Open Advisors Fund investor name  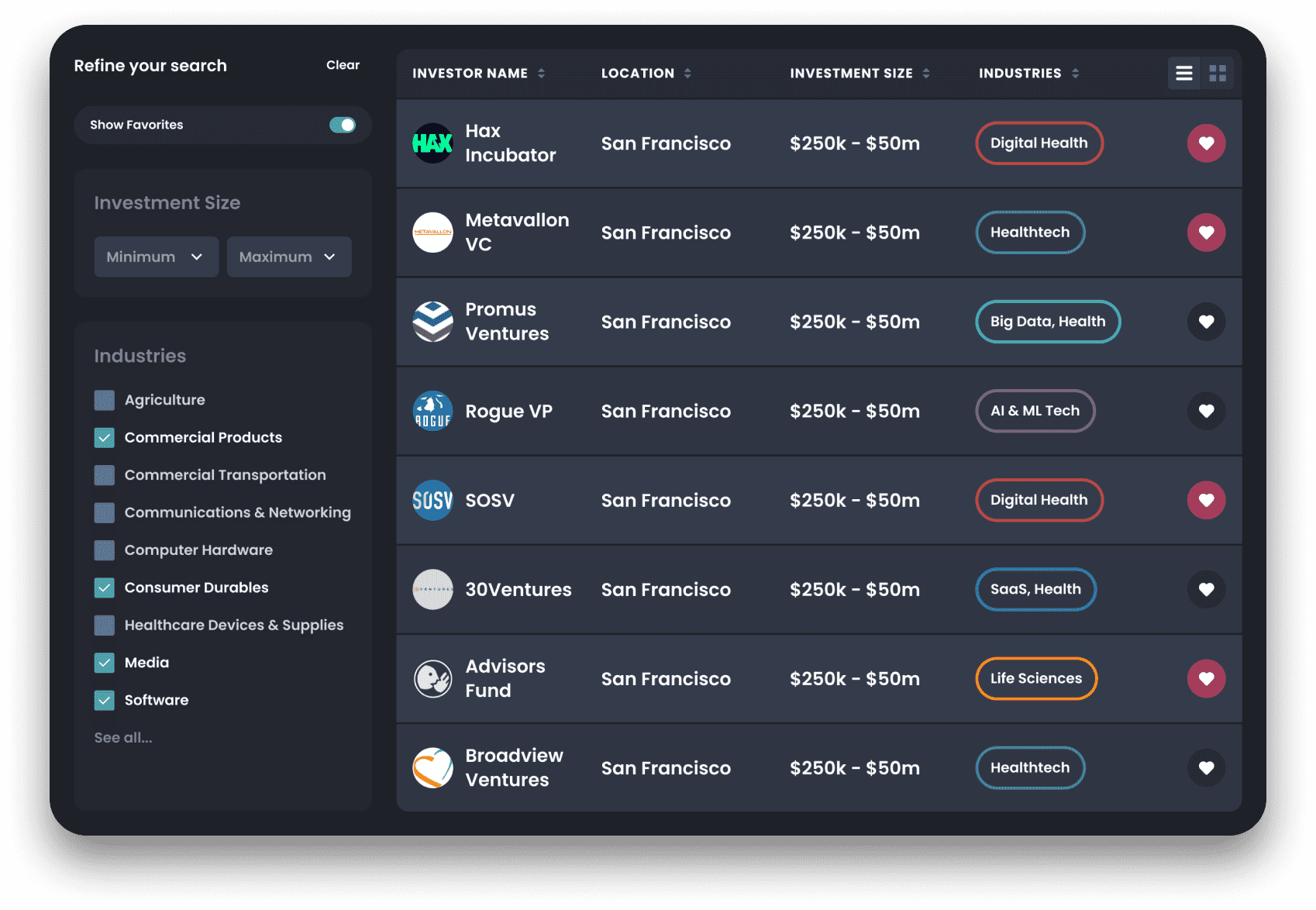505,678
